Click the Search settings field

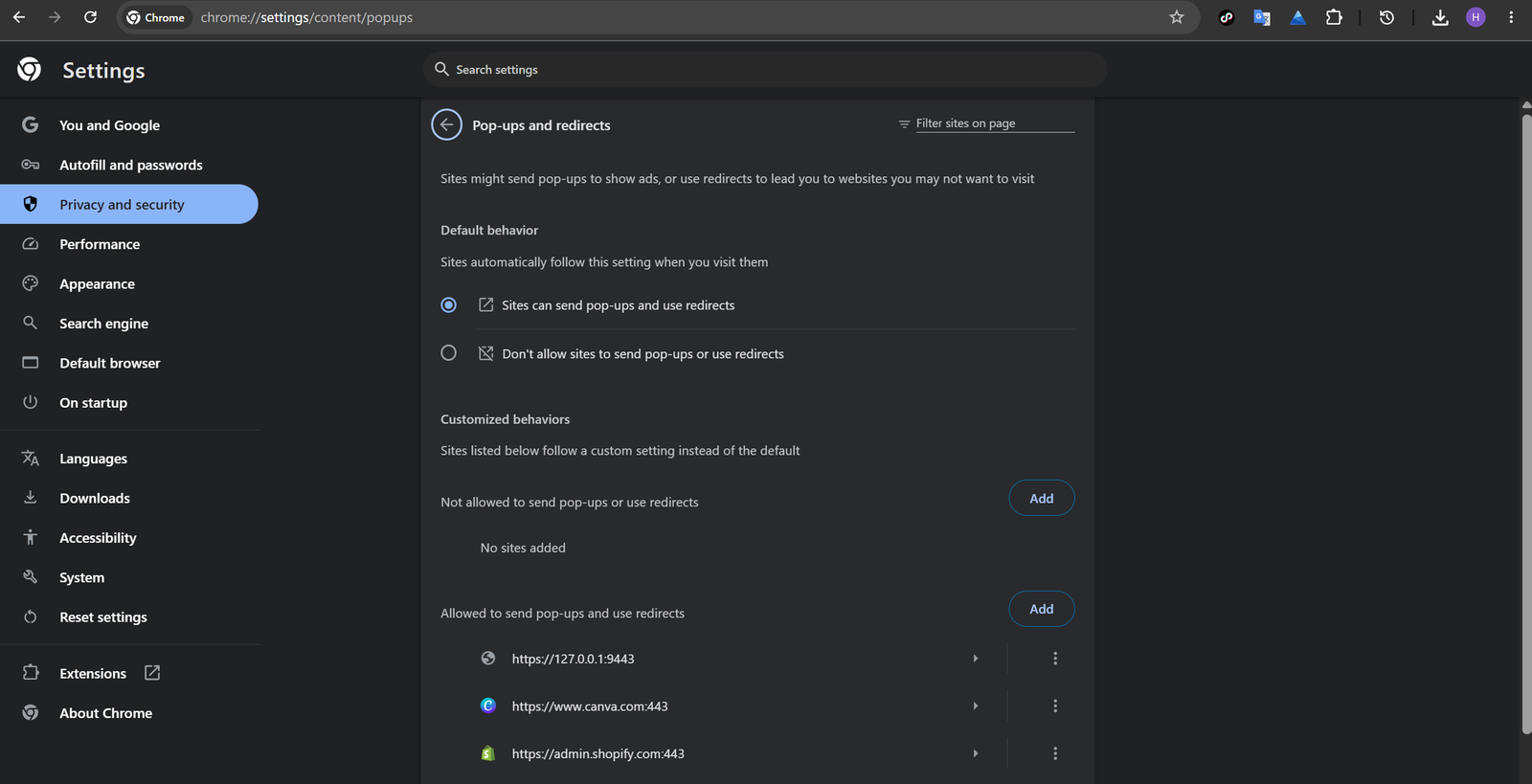point(765,69)
